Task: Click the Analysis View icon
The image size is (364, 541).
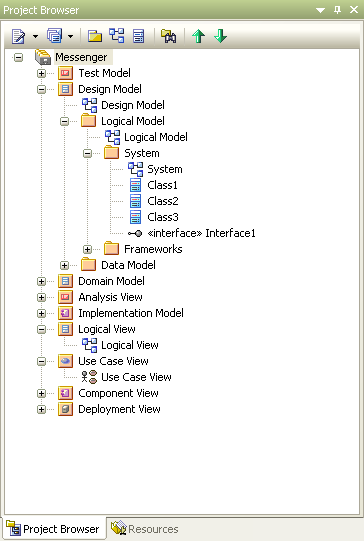Action: click(x=65, y=297)
